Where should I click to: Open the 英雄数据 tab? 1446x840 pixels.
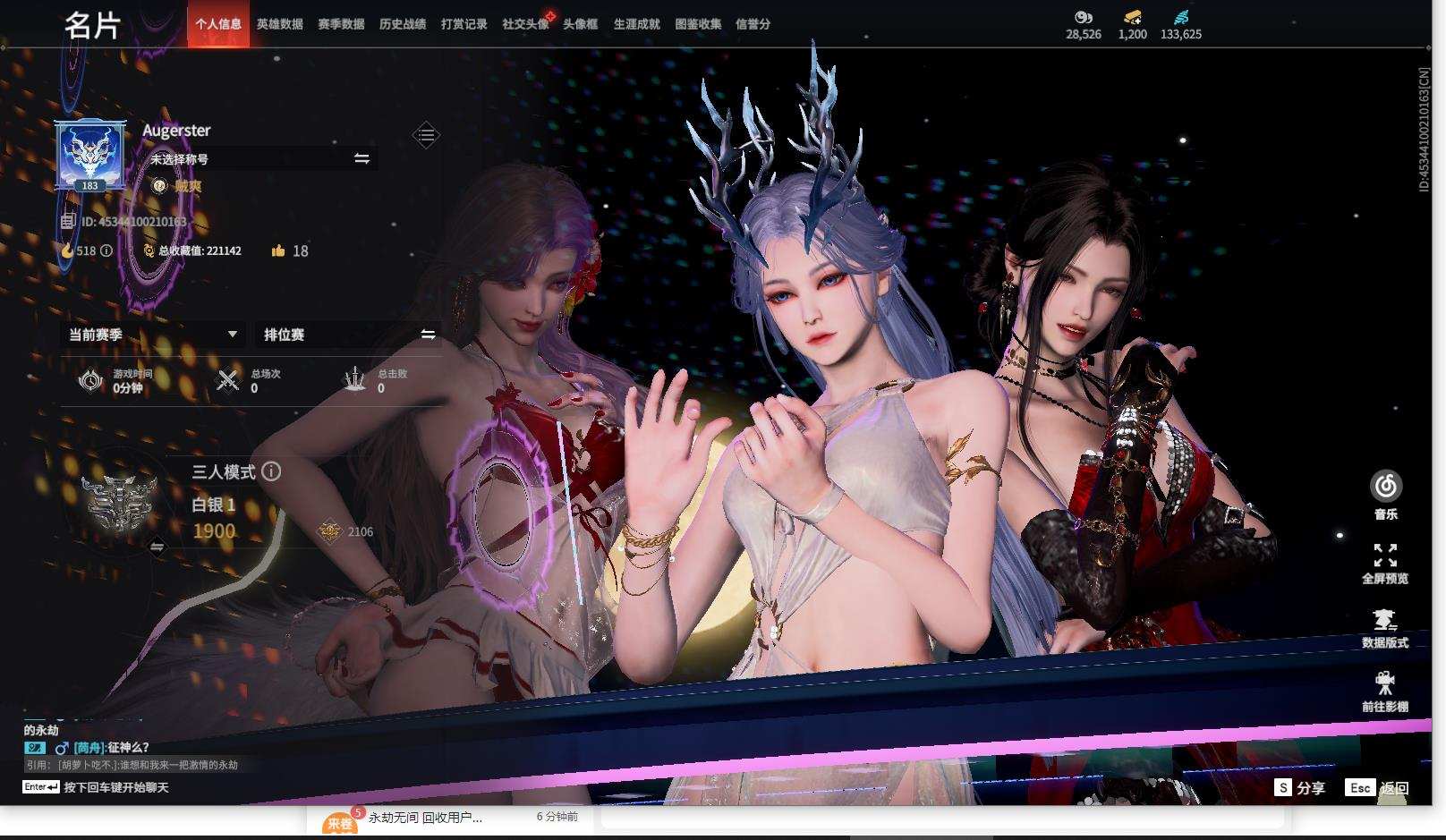279,24
